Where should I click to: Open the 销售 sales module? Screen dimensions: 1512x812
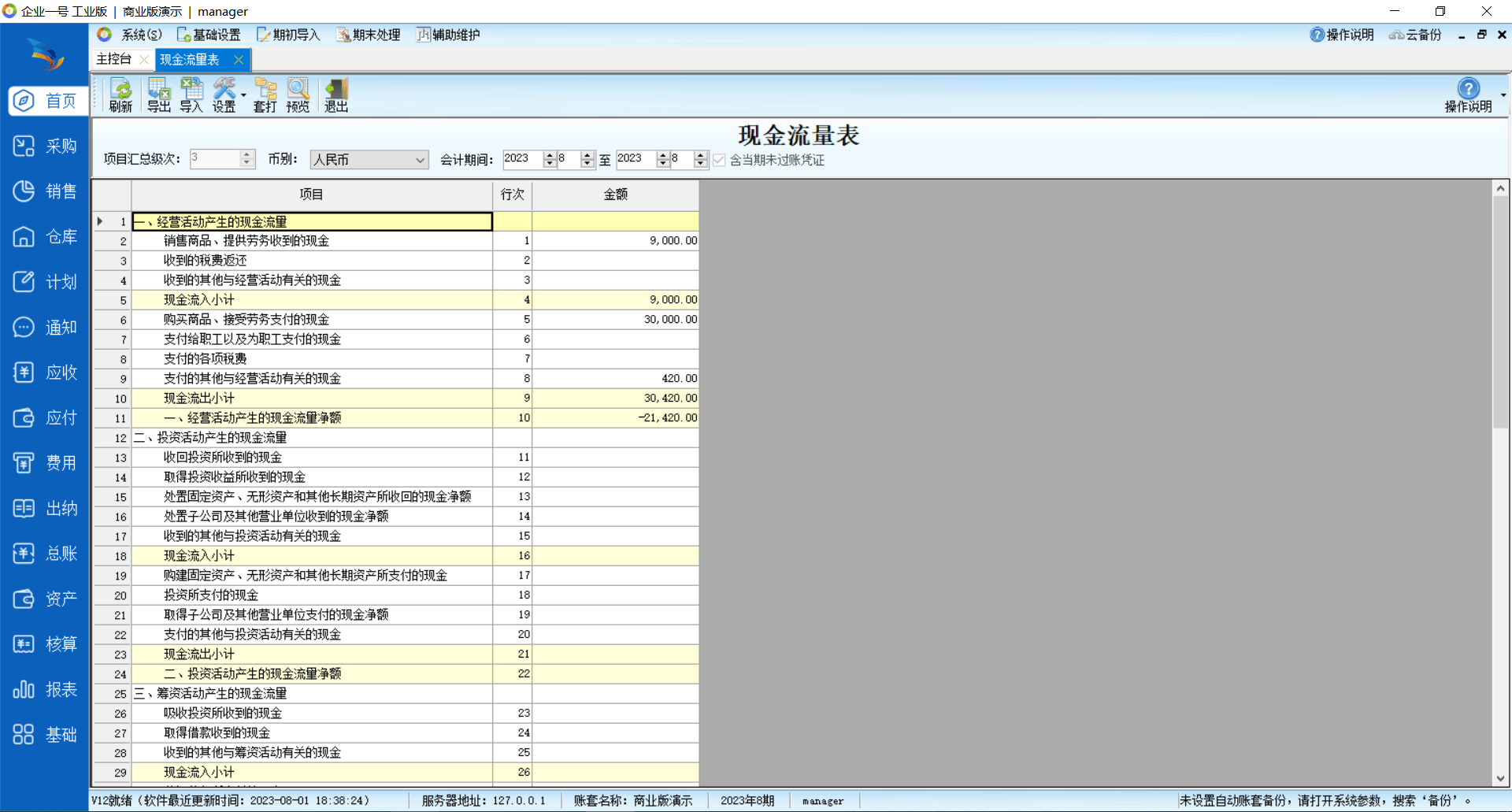click(46, 191)
